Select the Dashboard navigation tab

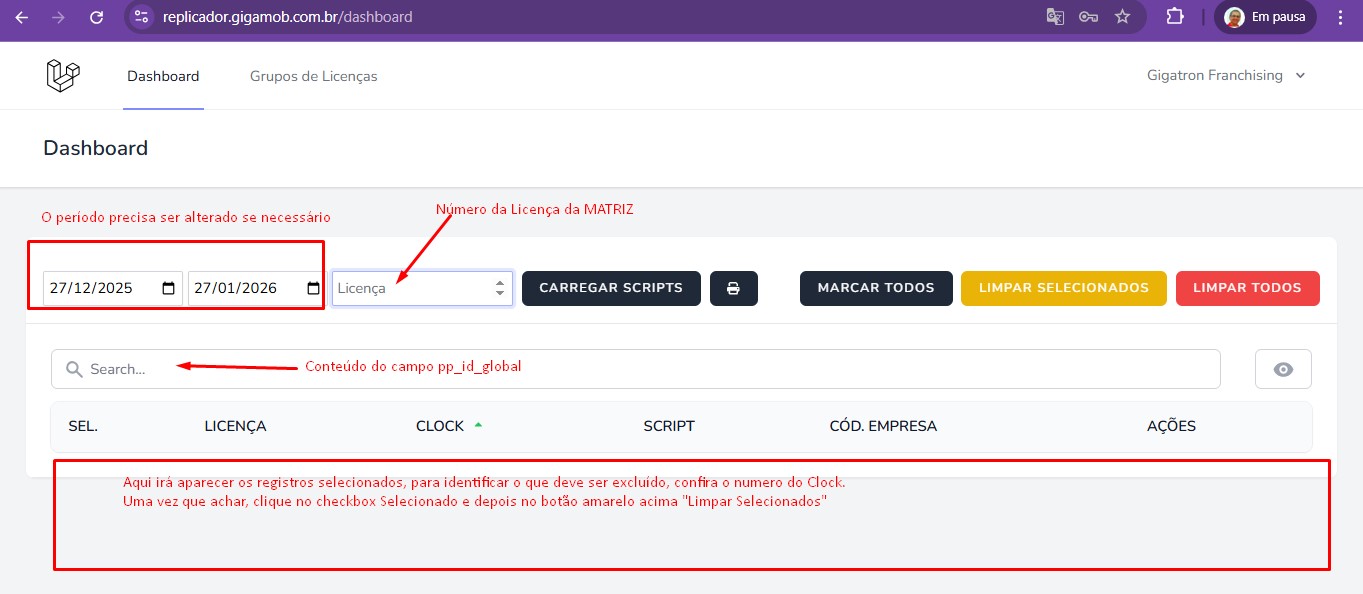point(163,76)
